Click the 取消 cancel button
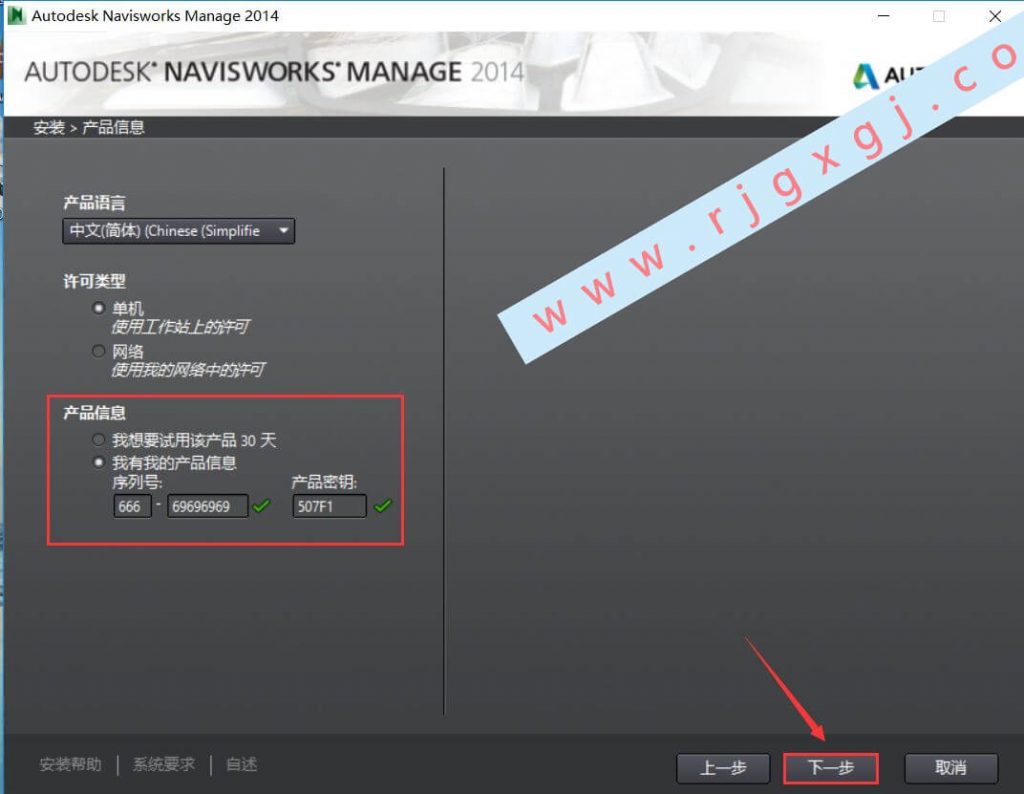 coord(951,768)
